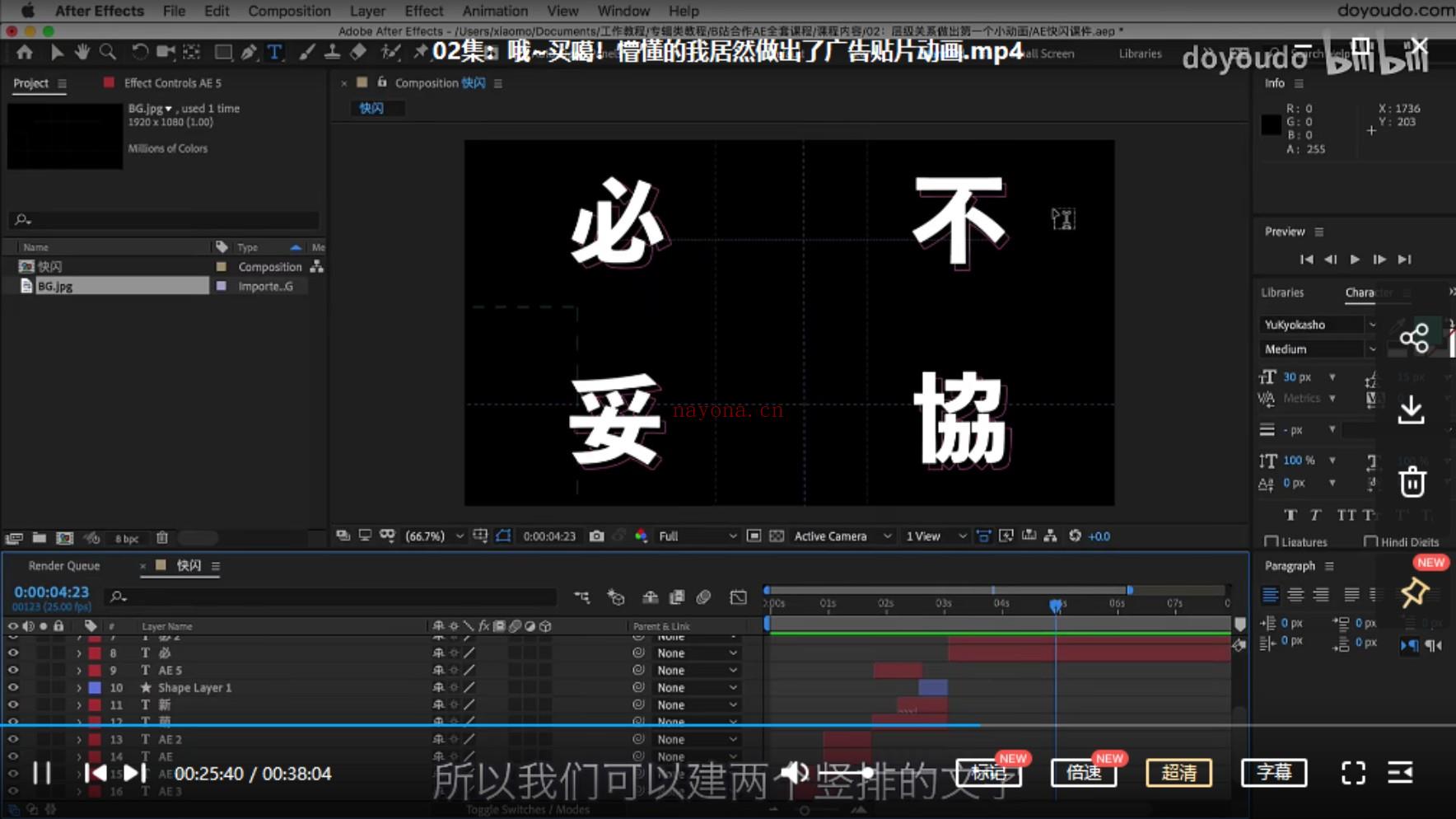Open magnification 66.7% dropdown
The height and width of the screenshot is (819, 1456).
(435, 536)
